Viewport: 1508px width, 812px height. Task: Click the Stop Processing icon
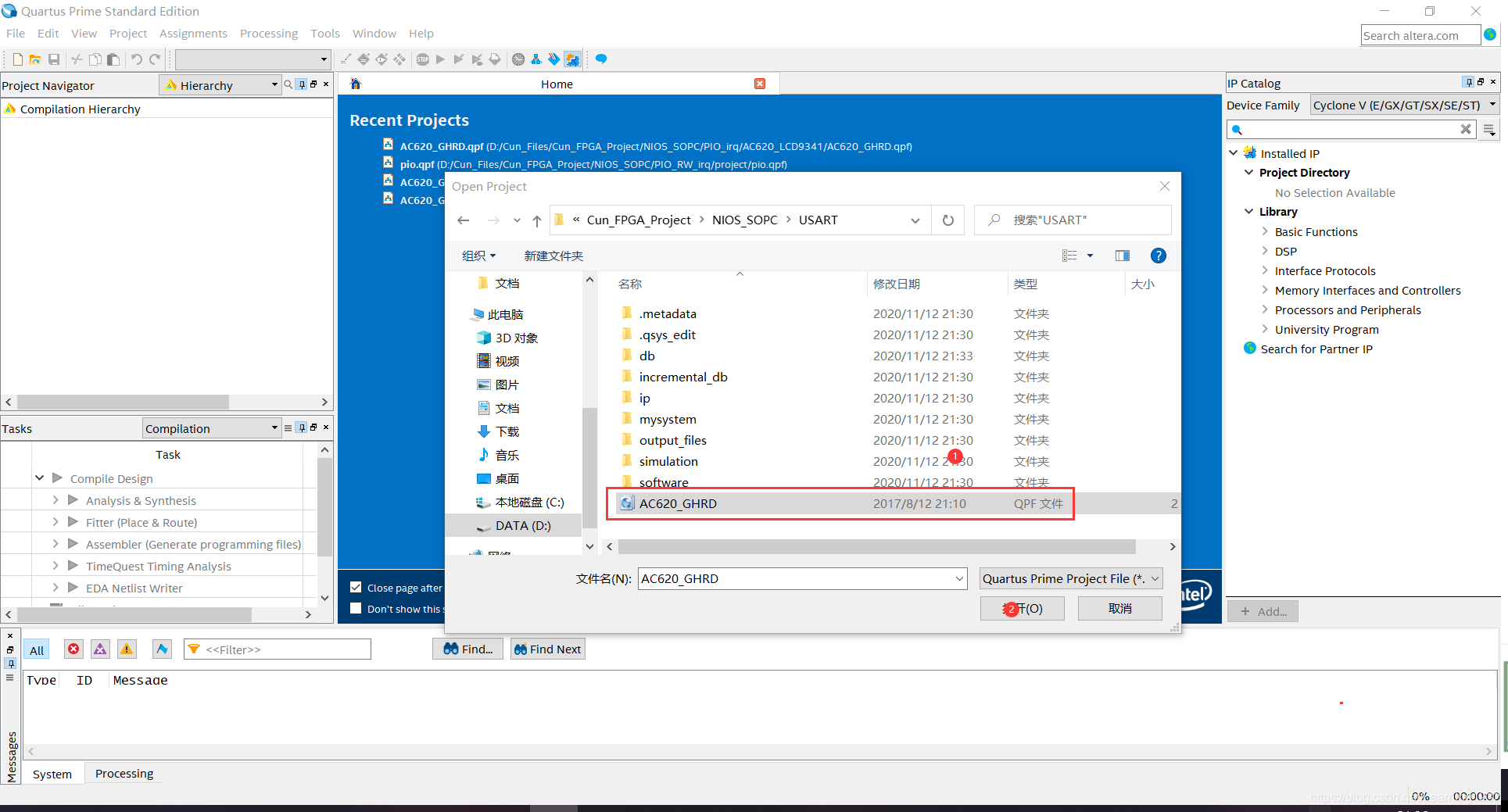(423, 59)
